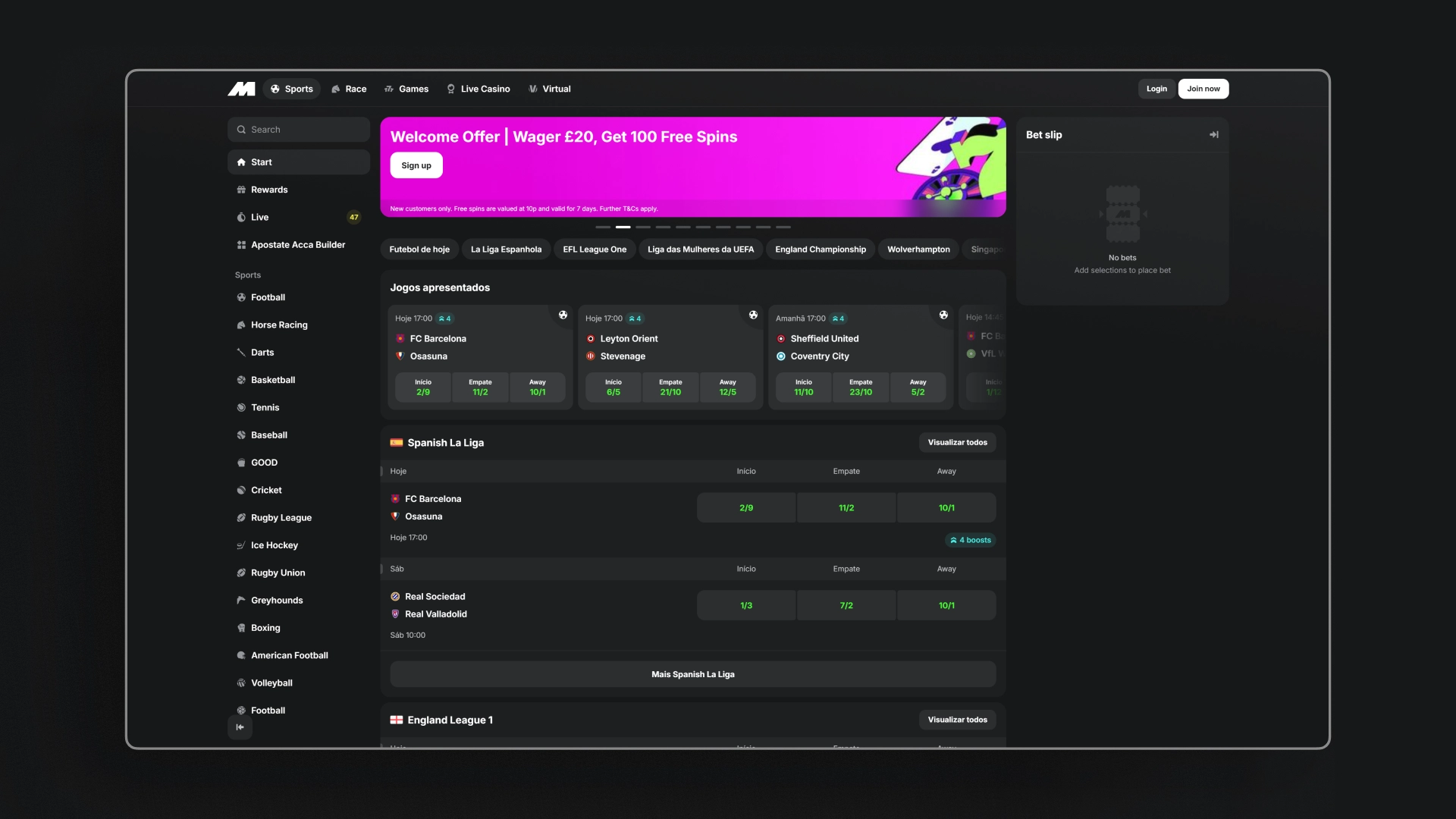The image size is (1456, 819).
Task: Click the search magnifier icon
Action: (x=241, y=130)
